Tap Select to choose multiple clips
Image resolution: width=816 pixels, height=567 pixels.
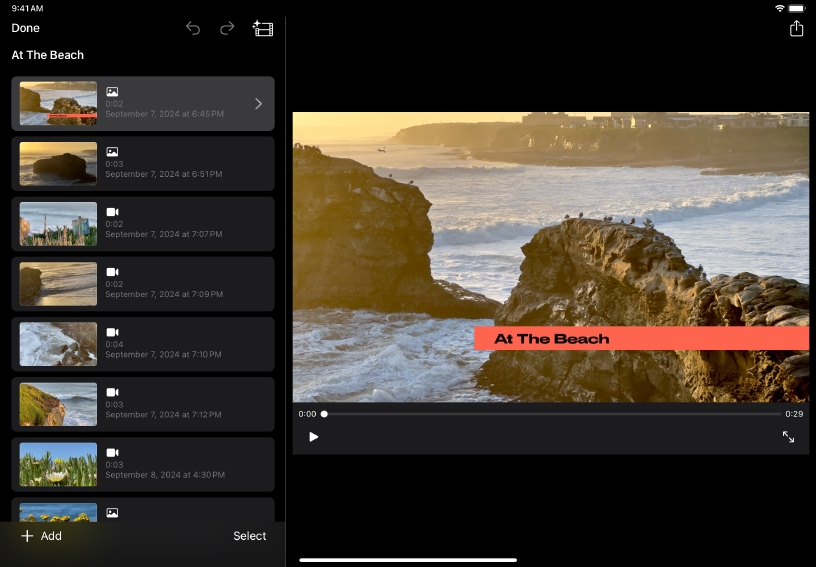(x=250, y=536)
